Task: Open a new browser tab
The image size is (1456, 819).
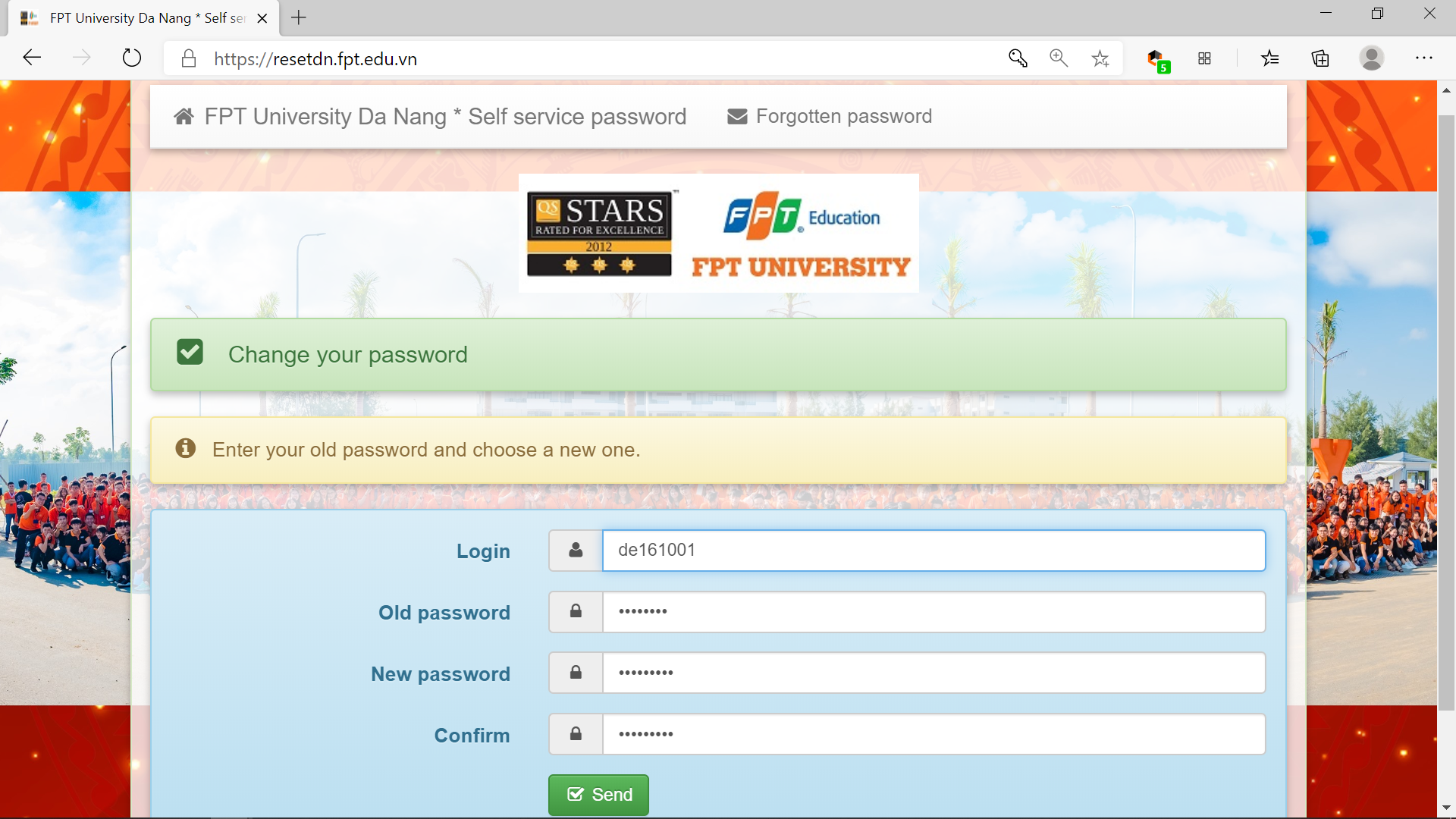Action: (299, 17)
